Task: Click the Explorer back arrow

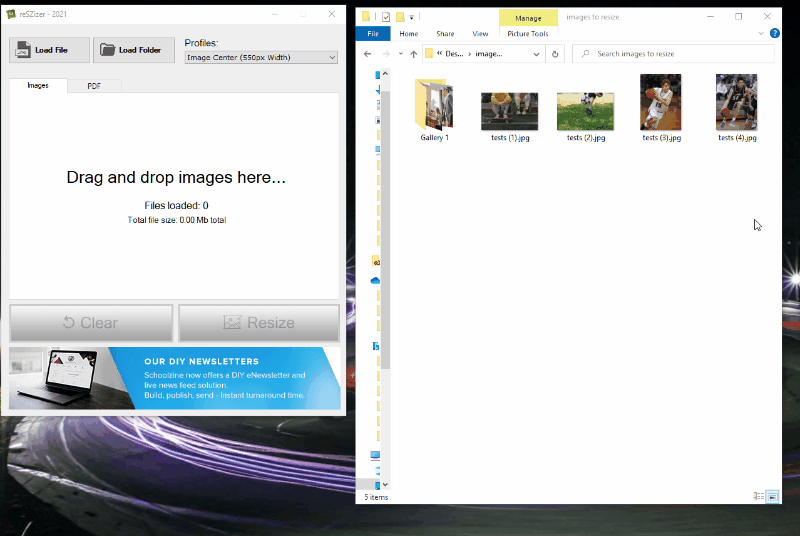Action: point(368,54)
